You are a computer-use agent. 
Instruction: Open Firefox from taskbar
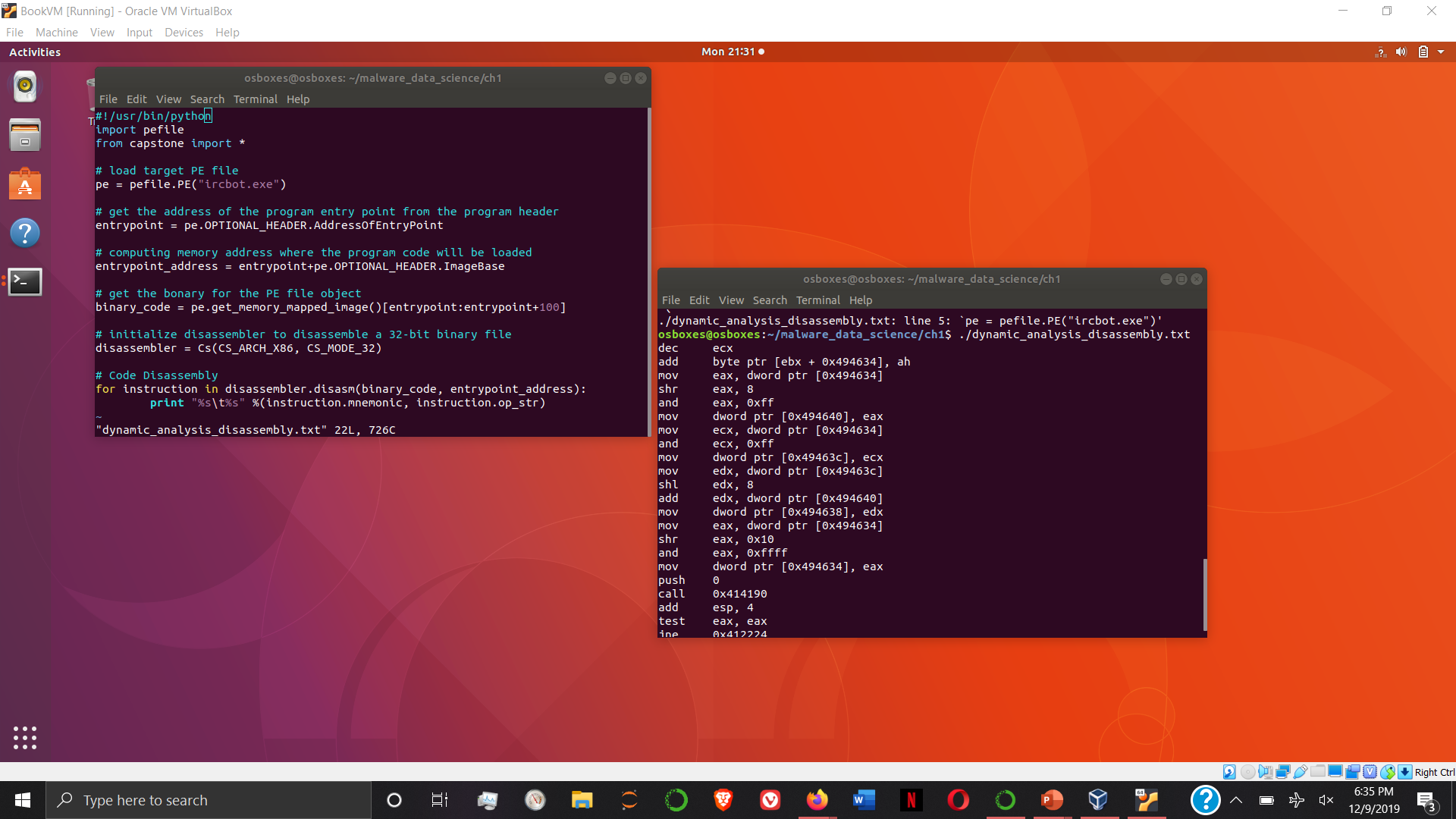pos(817,800)
